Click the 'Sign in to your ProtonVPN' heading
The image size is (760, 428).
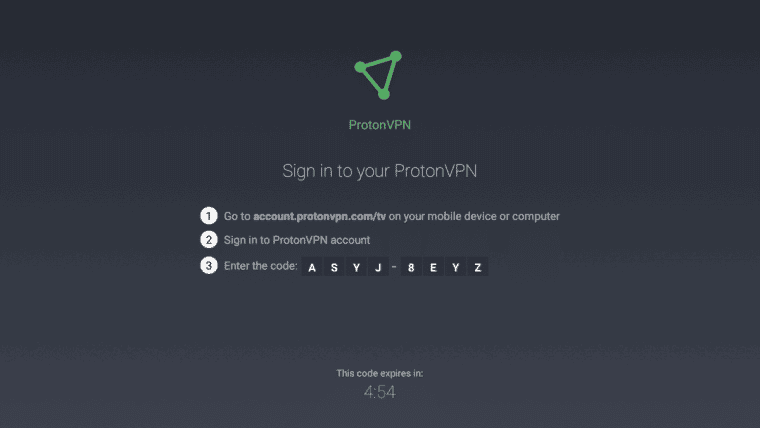(x=380, y=171)
